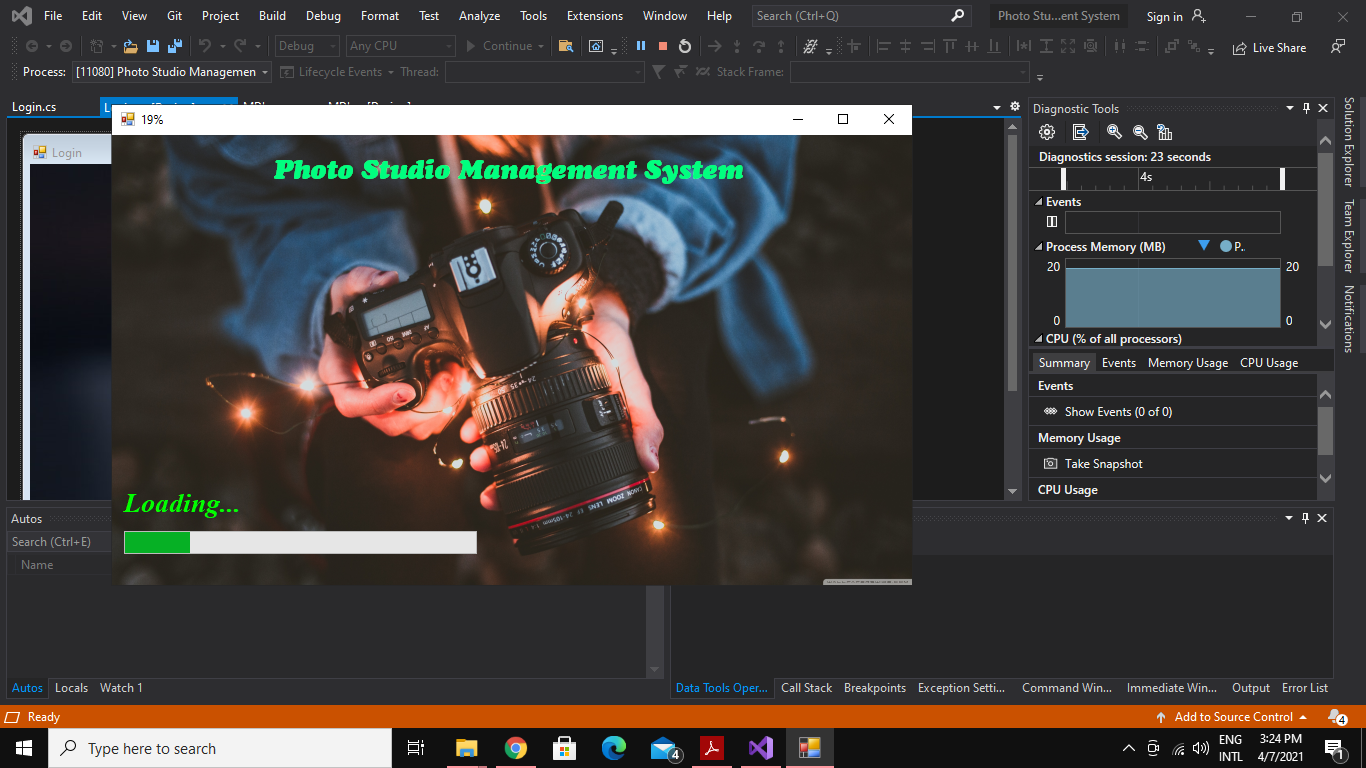Click the Take Snapshot camera icon
Image resolution: width=1366 pixels, height=768 pixels.
point(1050,463)
